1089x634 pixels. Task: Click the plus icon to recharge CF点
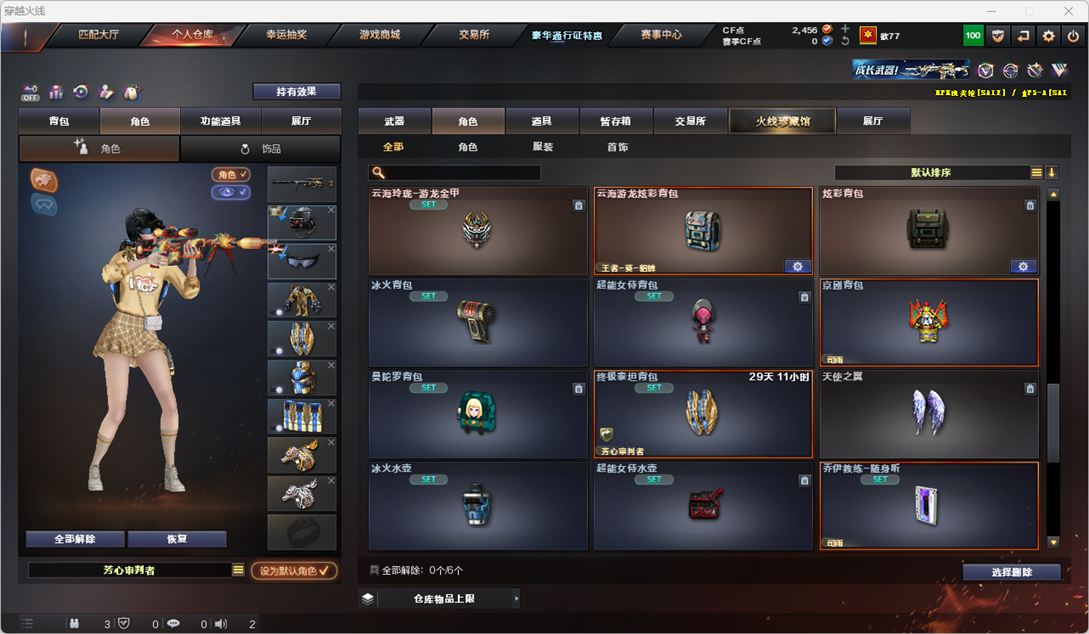pos(845,29)
